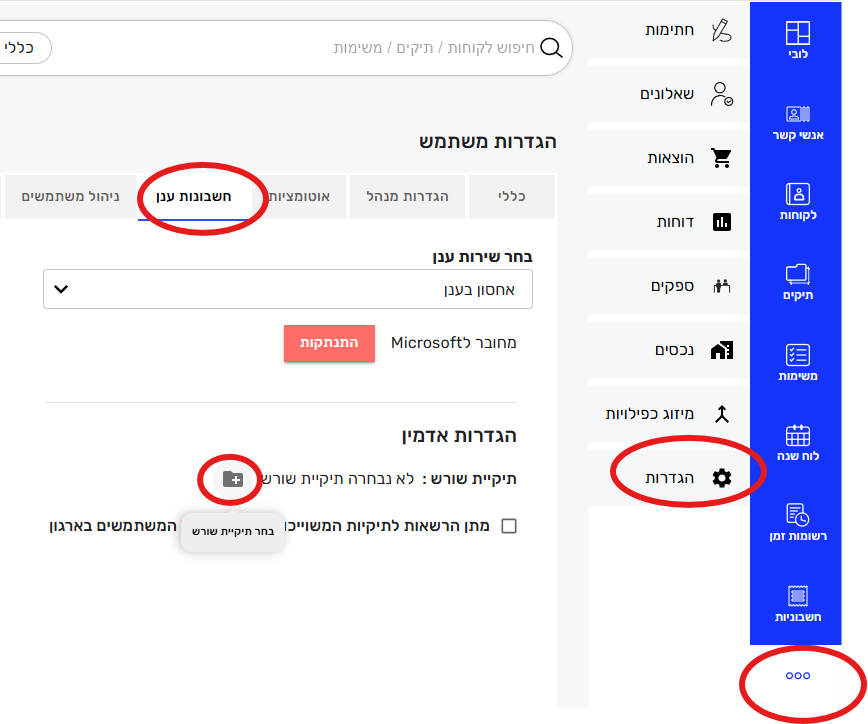Open לוח שנה calendar
The width and height of the screenshot is (868, 724).
click(797, 443)
